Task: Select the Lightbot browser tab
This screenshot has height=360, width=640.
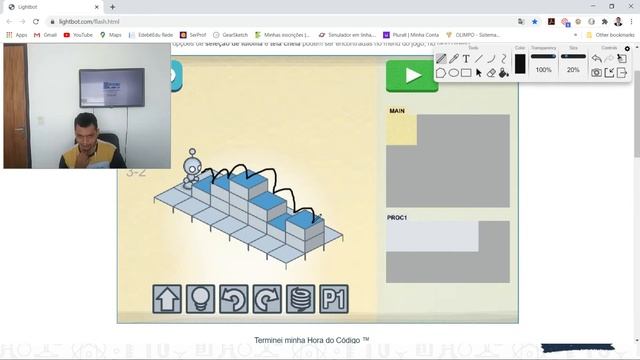Action: point(53,7)
